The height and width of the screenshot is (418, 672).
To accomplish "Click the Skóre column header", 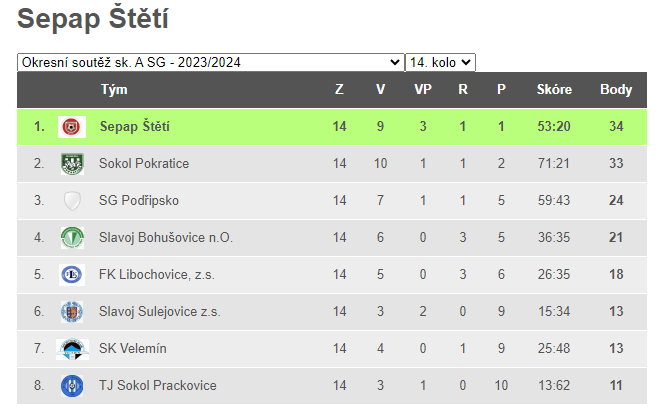I will coord(554,89).
